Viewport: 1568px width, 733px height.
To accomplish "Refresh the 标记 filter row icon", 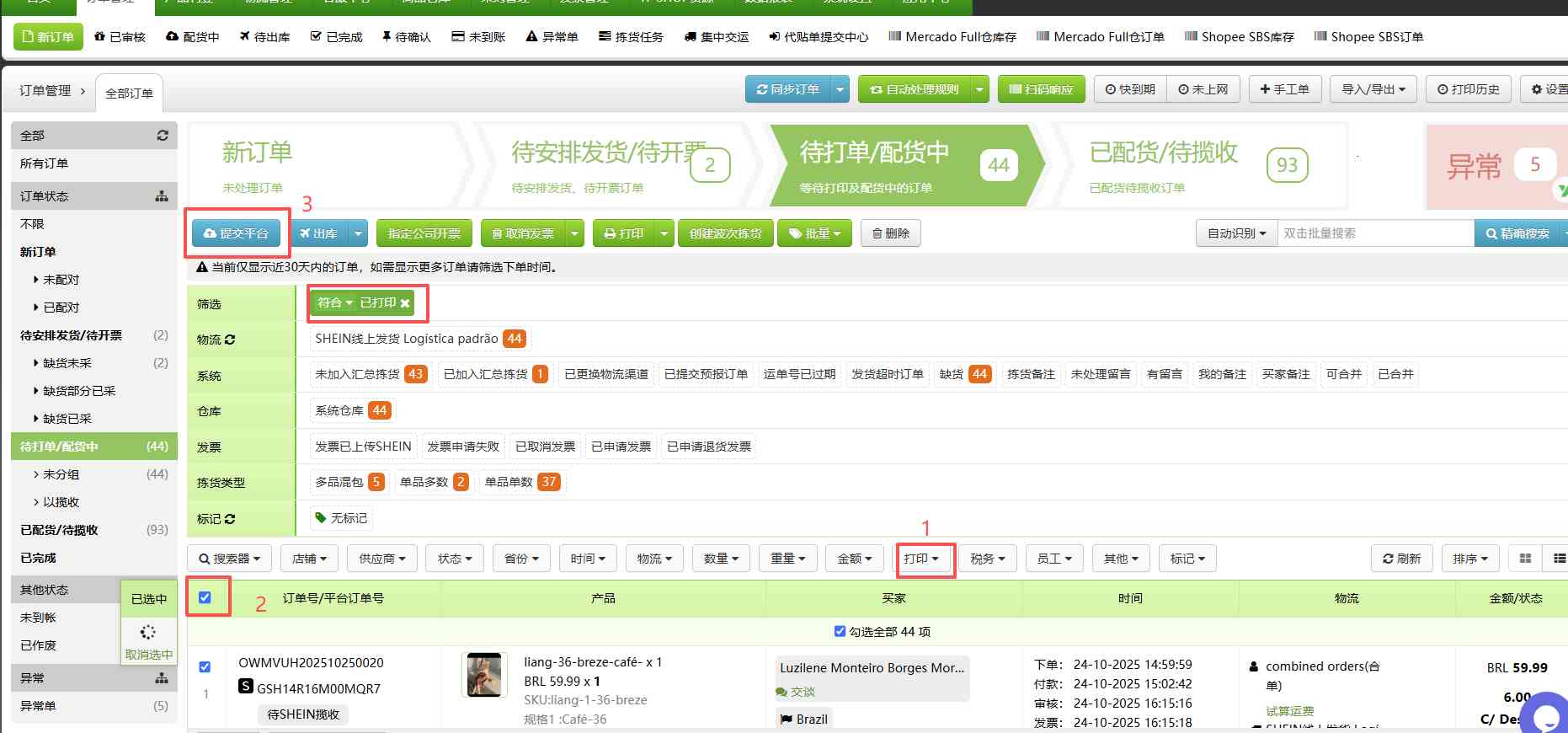I will (x=230, y=519).
